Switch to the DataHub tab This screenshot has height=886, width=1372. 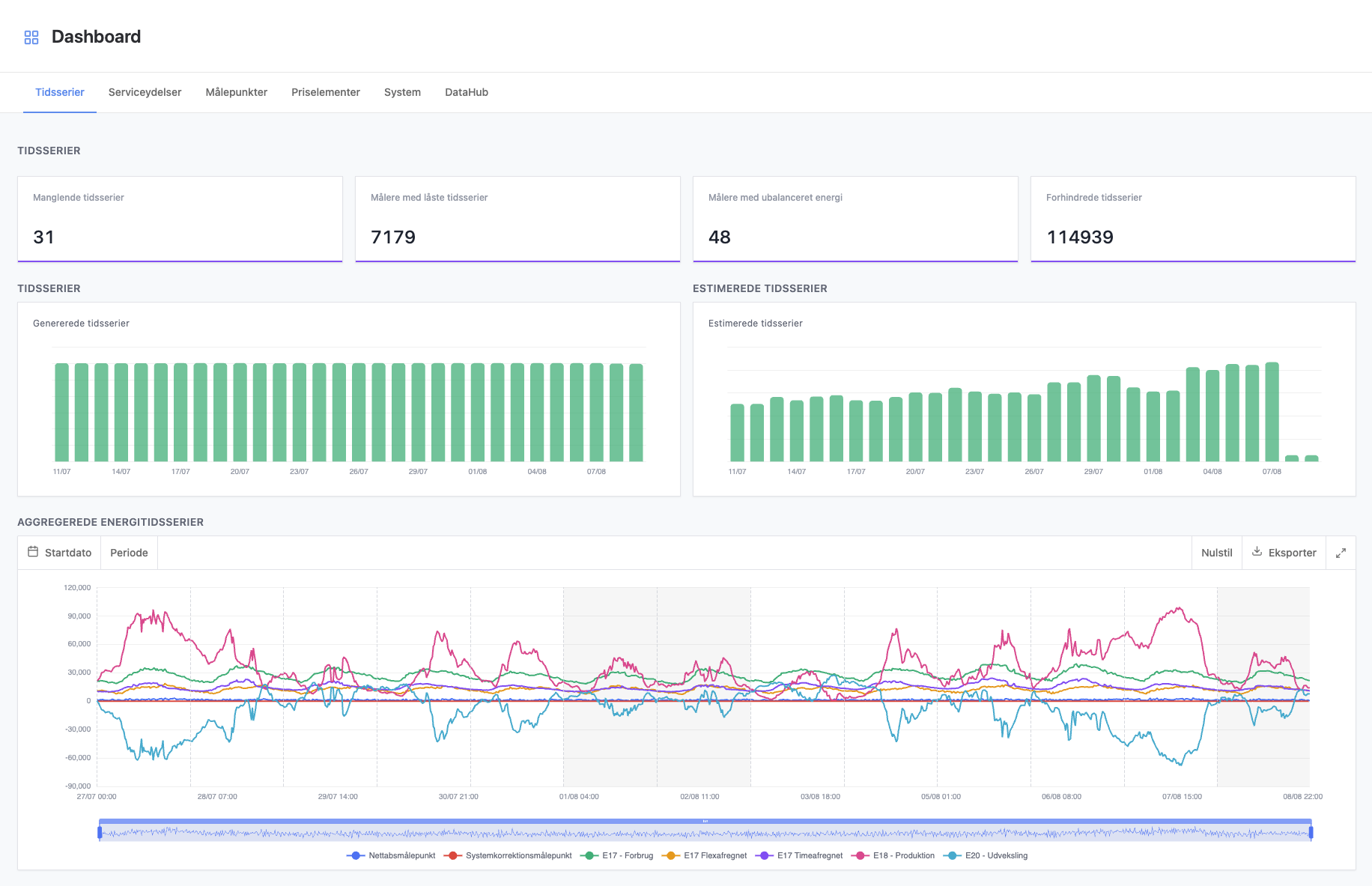tap(467, 92)
